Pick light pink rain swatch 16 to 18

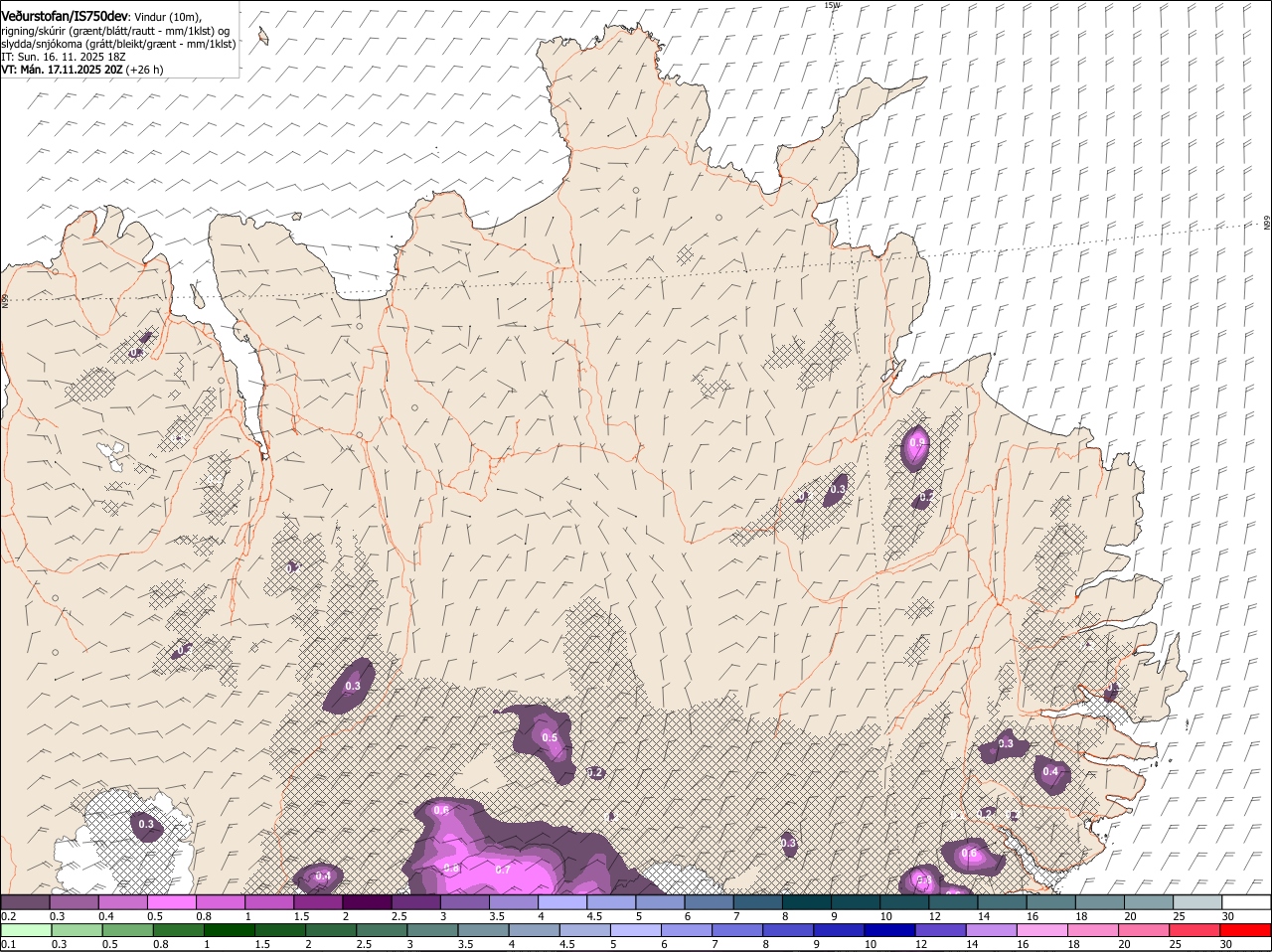[1042, 930]
